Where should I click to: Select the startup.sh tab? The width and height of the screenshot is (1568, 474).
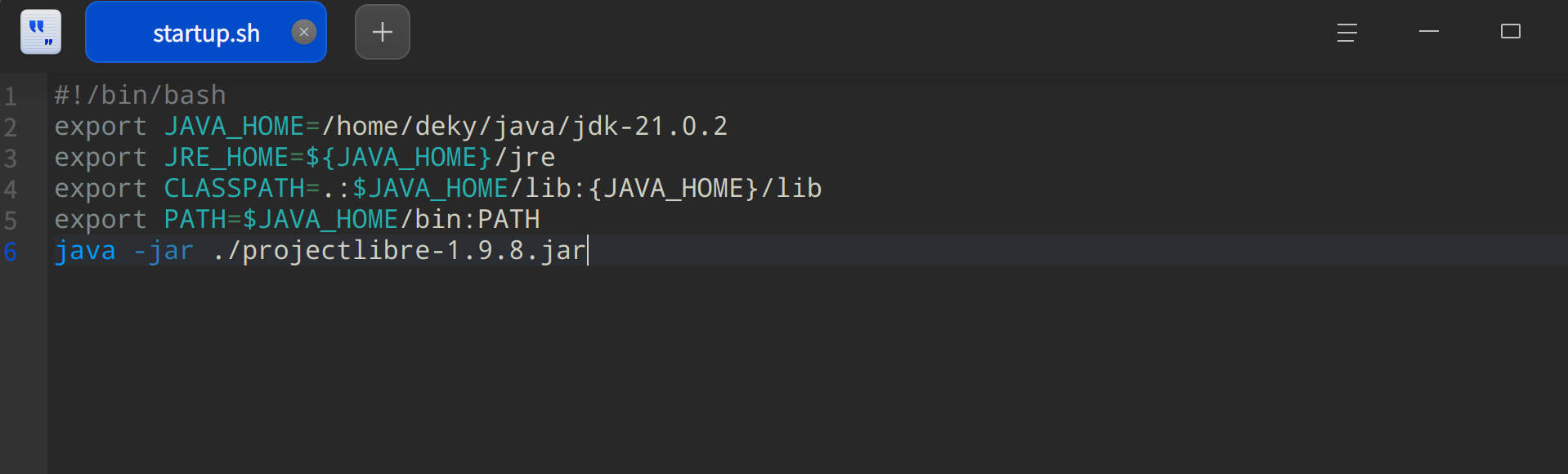[206, 33]
